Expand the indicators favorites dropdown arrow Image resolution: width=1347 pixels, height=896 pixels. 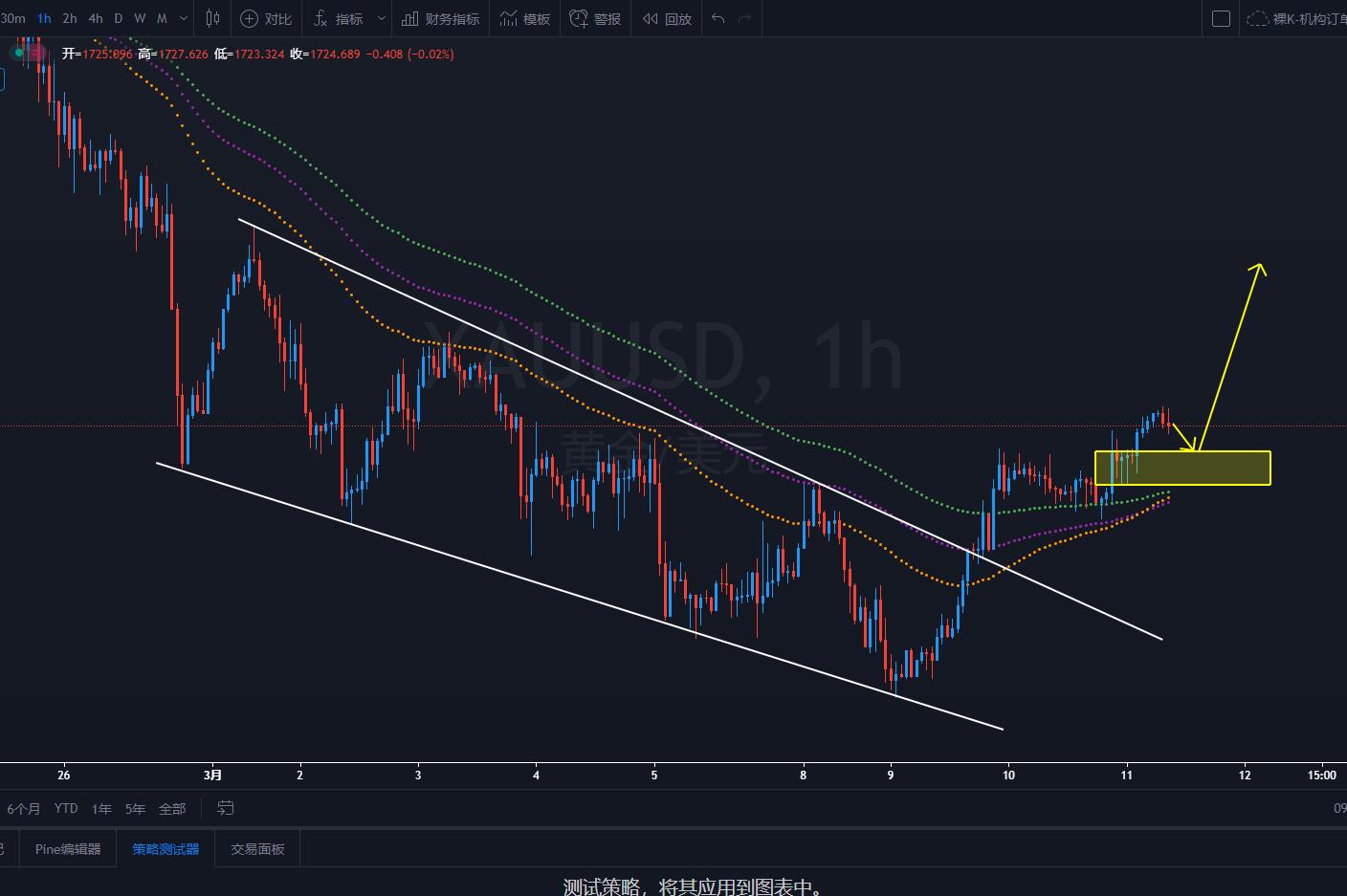(x=382, y=18)
